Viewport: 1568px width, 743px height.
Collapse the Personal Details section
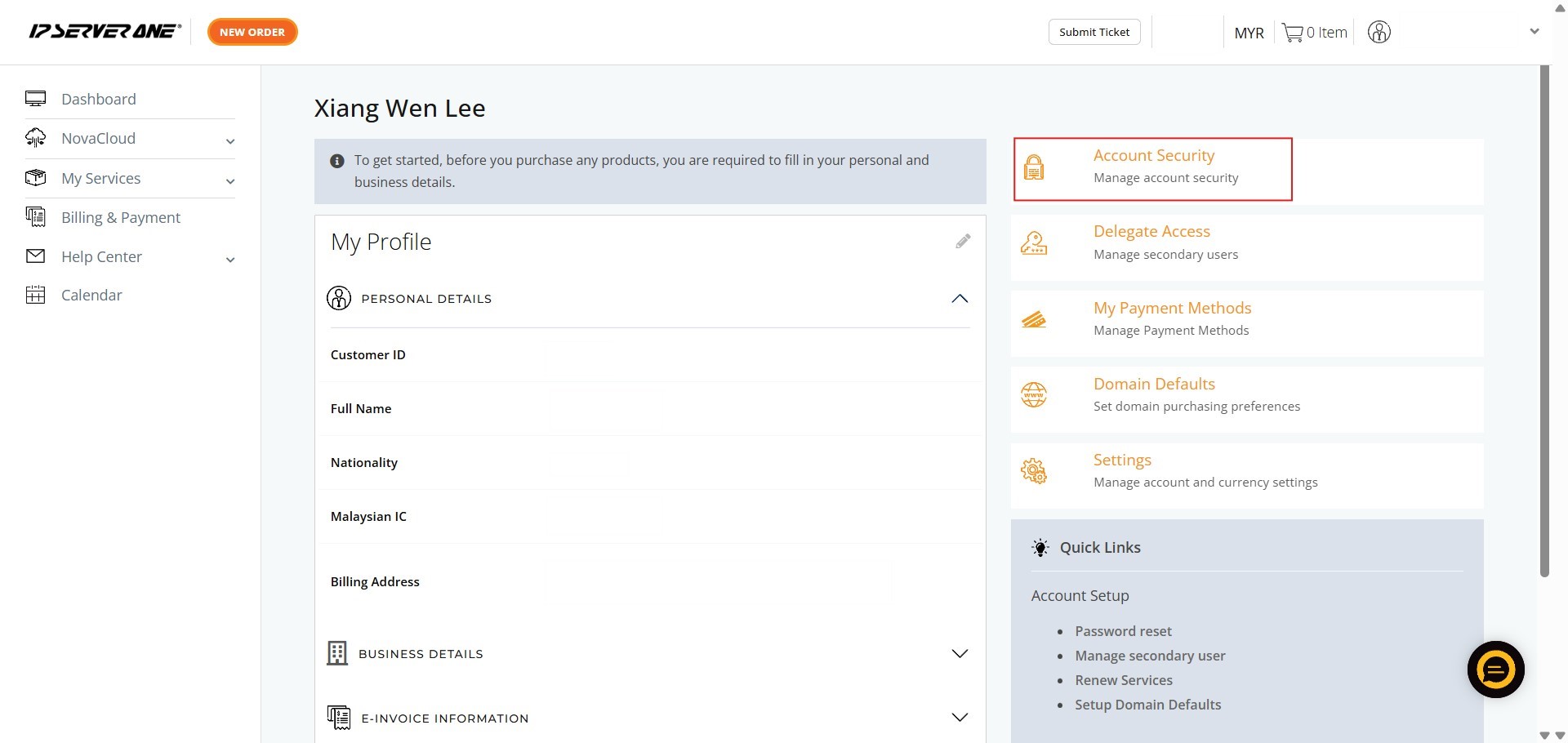pyautogui.click(x=960, y=299)
